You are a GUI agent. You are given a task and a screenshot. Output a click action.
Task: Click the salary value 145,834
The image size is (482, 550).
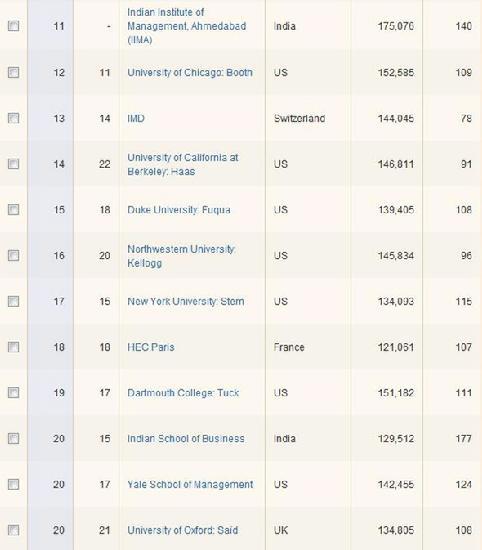pos(396,256)
